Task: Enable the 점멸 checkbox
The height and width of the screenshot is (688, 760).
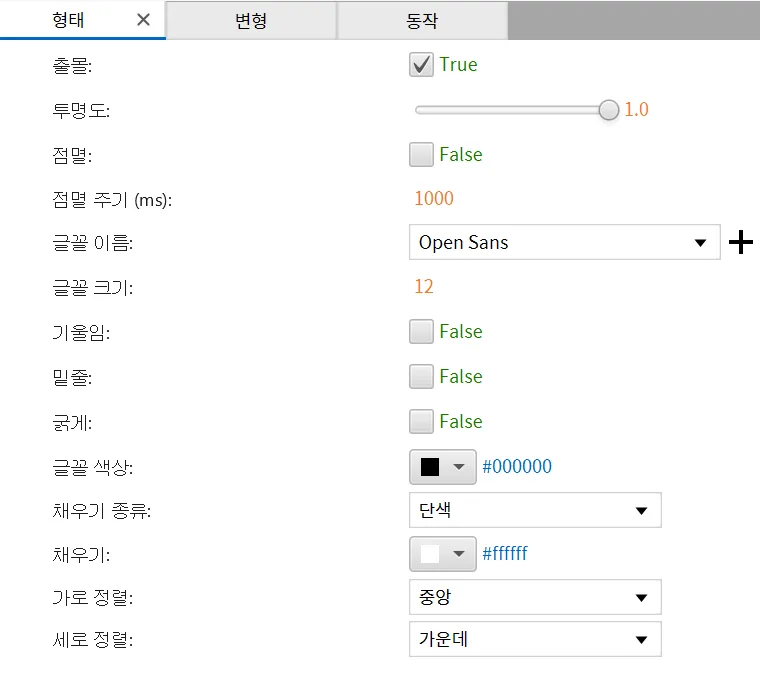Action: coord(421,155)
